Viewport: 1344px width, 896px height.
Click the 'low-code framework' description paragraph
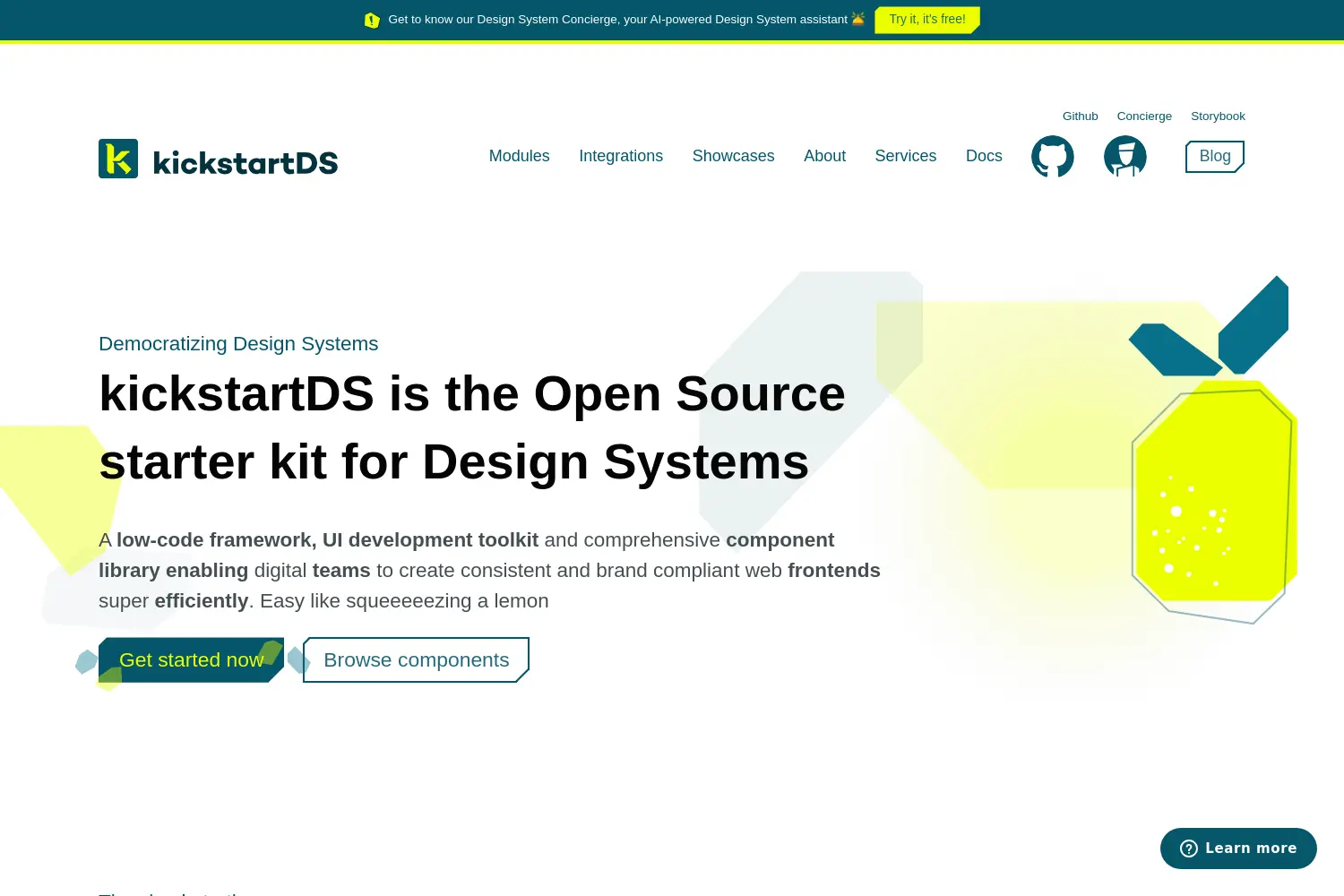[489, 571]
